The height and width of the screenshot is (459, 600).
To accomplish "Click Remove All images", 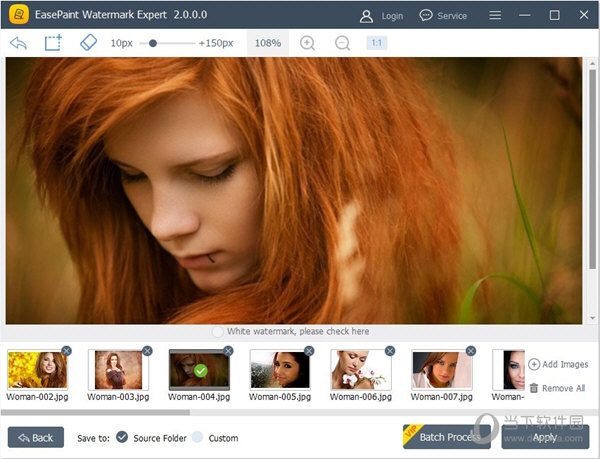I will (557, 388).
